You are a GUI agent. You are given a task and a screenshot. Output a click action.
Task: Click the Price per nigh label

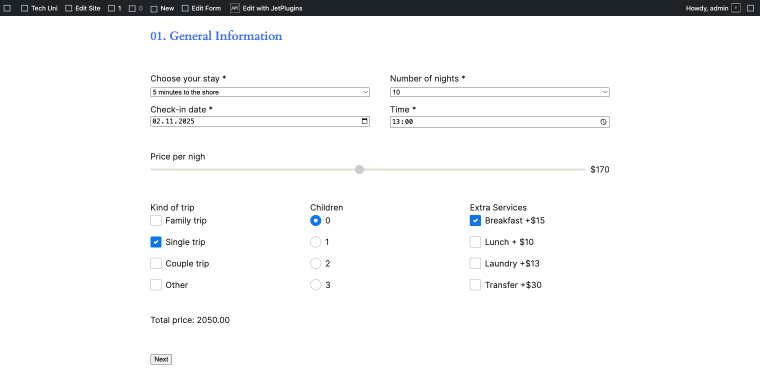[178, 157]
